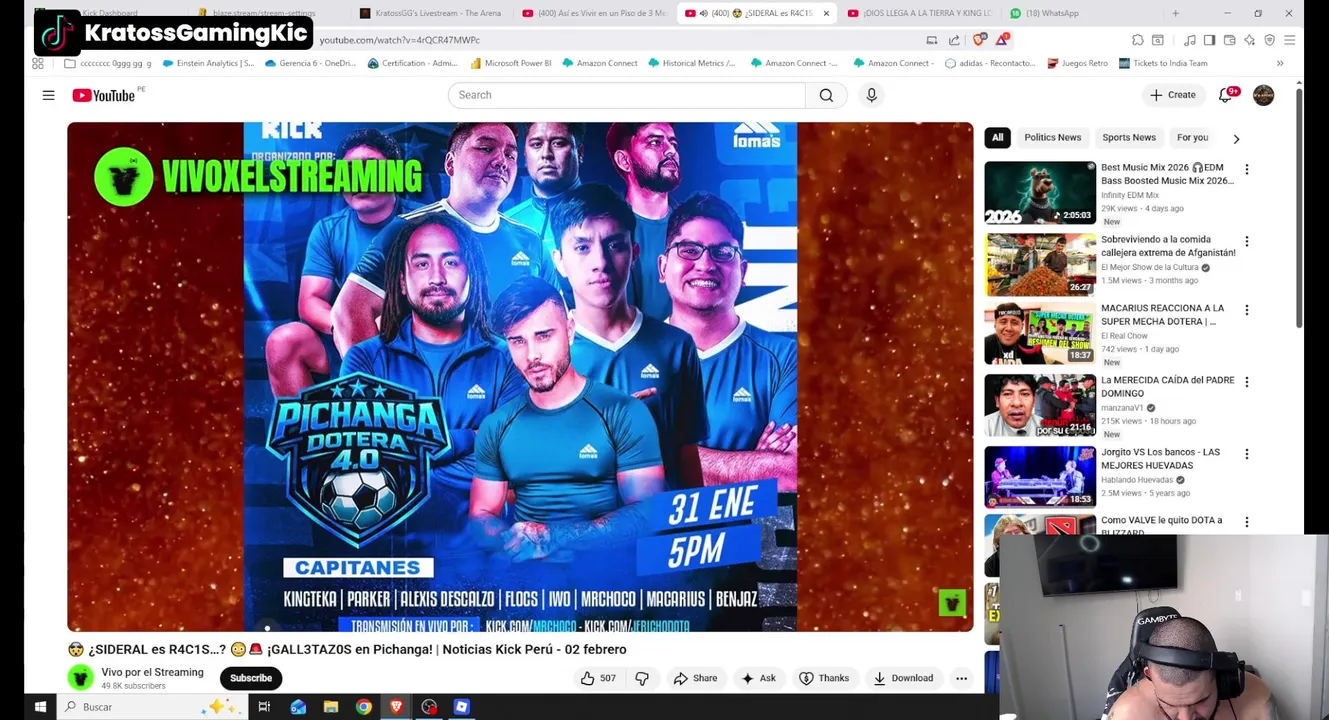Like the video with 507 likes
The width and height of the screenshot is (1329, 720).
(598, 678)
